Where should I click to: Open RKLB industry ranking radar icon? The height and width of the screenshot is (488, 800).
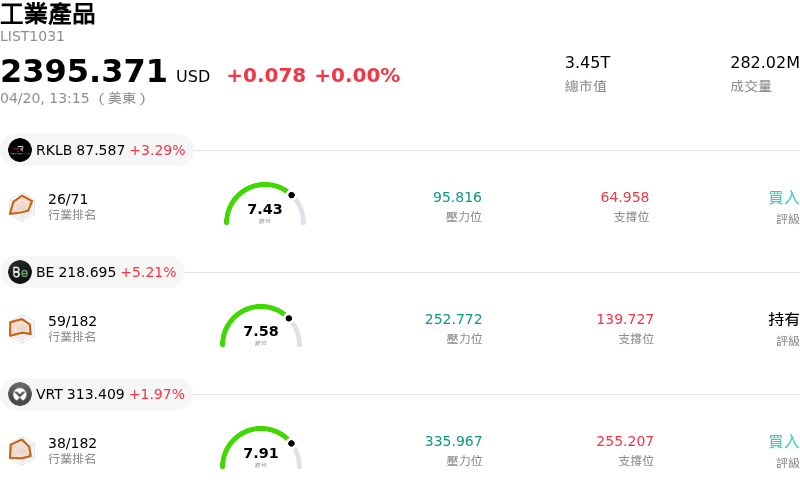click(22, 206)
